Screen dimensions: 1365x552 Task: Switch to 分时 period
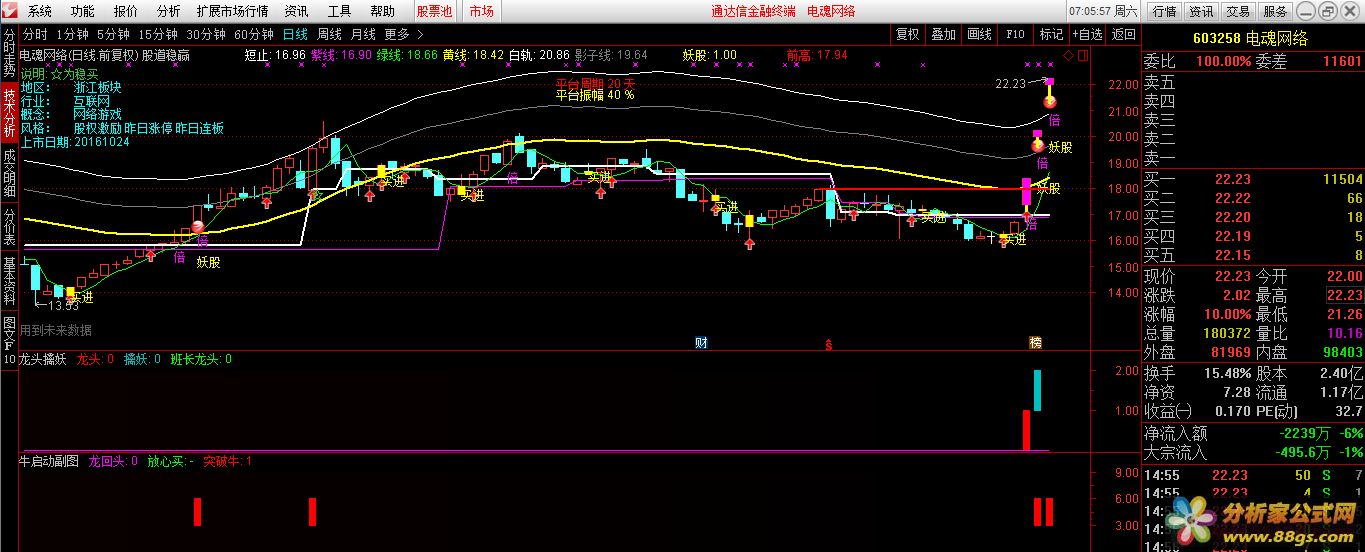tap(35, 34)
